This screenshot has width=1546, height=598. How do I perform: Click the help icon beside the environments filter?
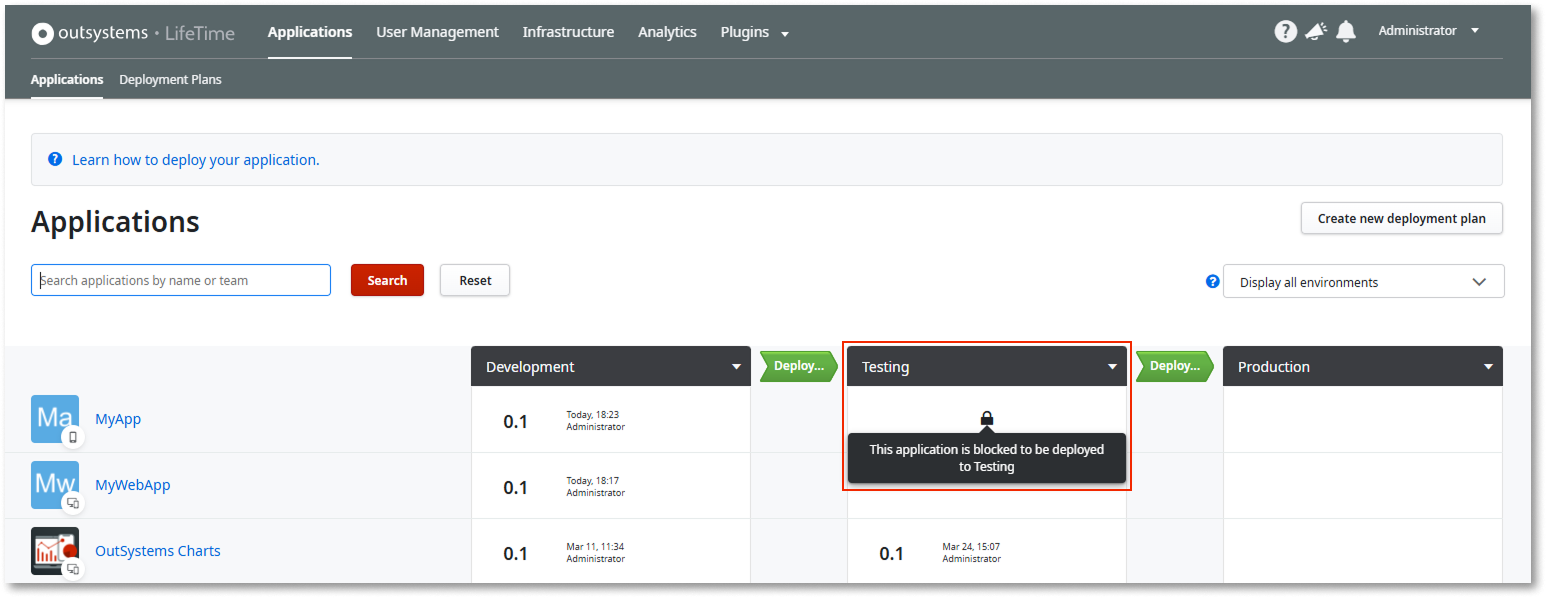[x=1212, y=281]
